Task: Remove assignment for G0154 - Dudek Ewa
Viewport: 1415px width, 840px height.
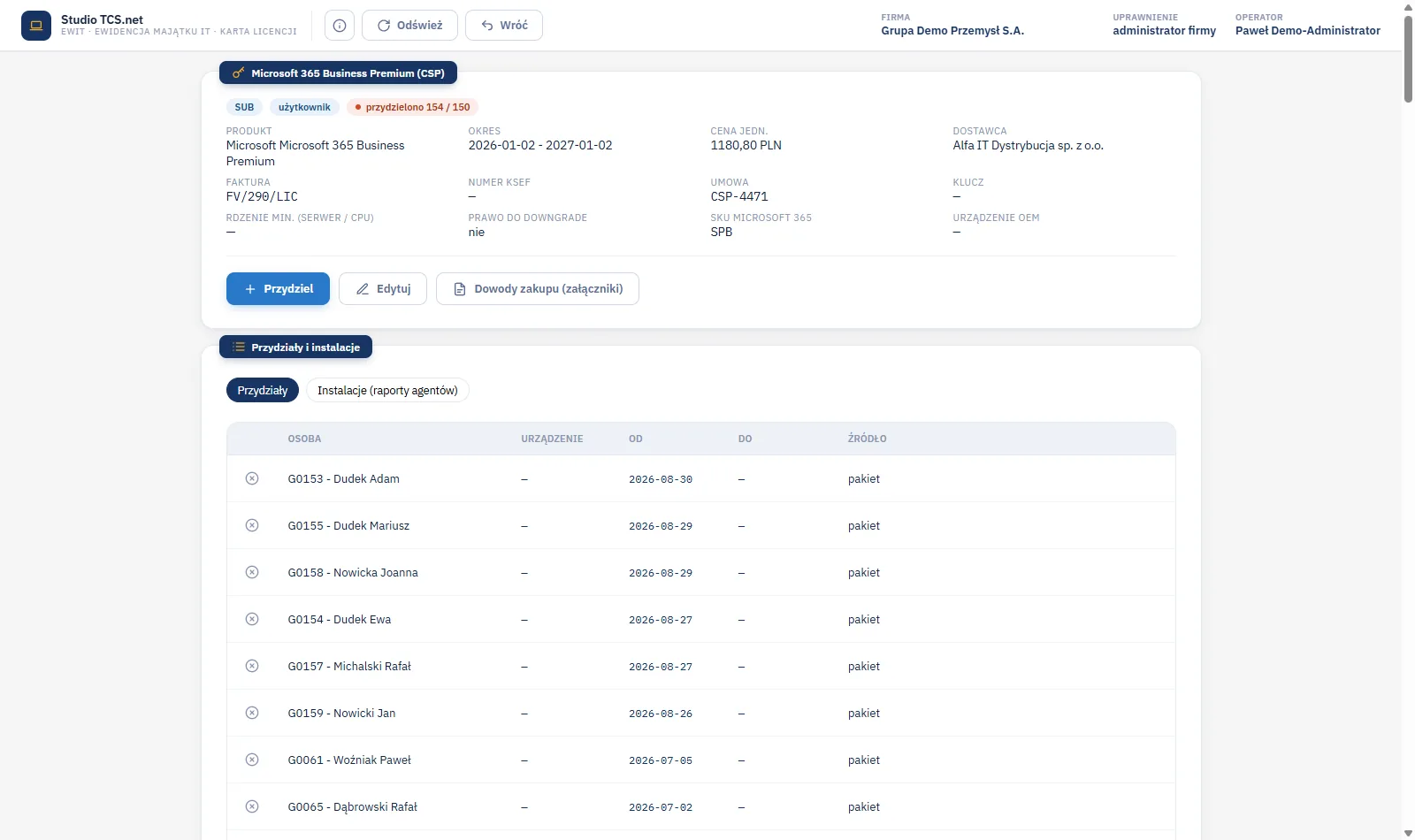Action: 252,619
